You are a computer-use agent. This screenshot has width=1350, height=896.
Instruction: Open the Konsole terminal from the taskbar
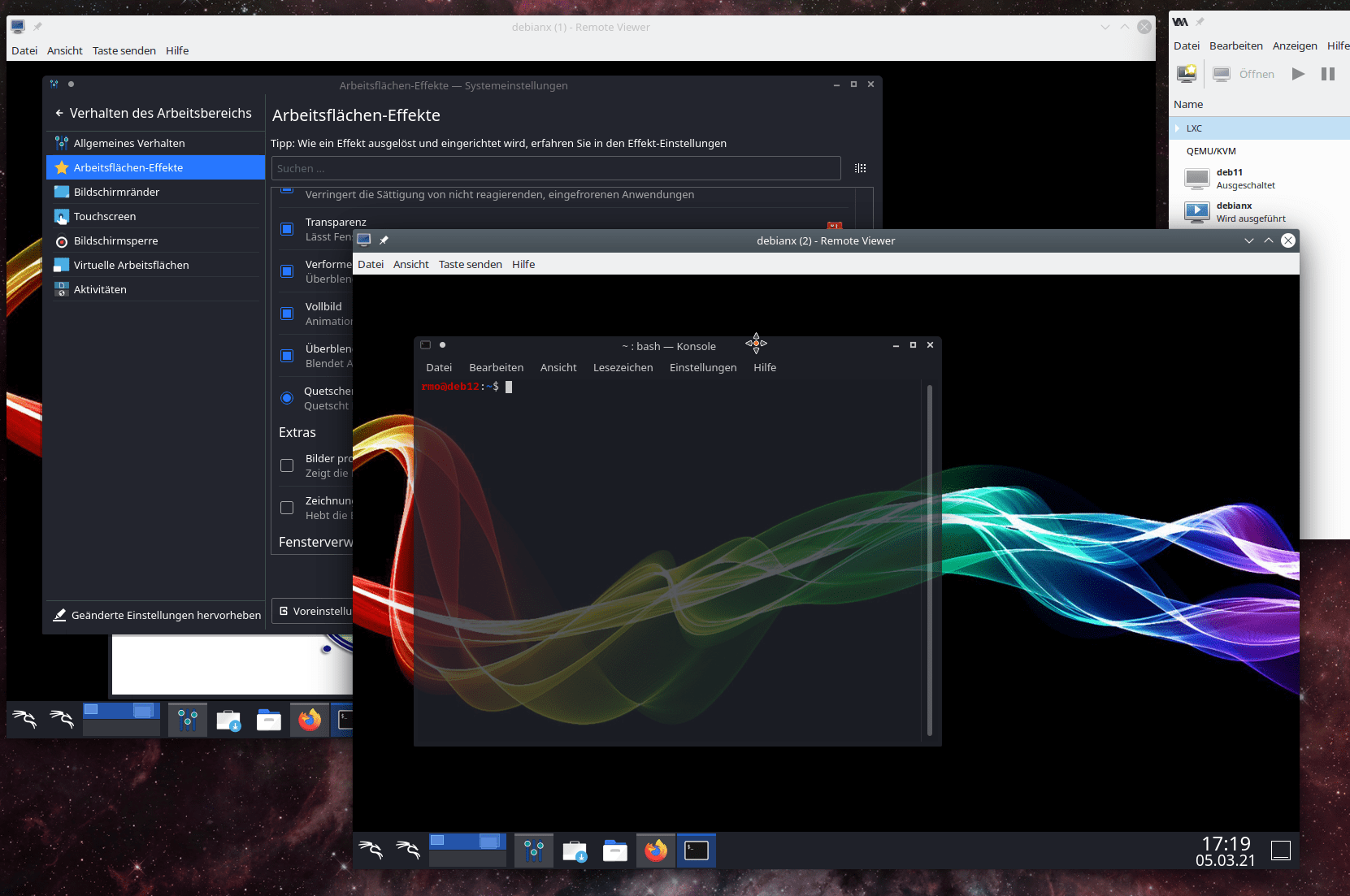coord(697,851)
